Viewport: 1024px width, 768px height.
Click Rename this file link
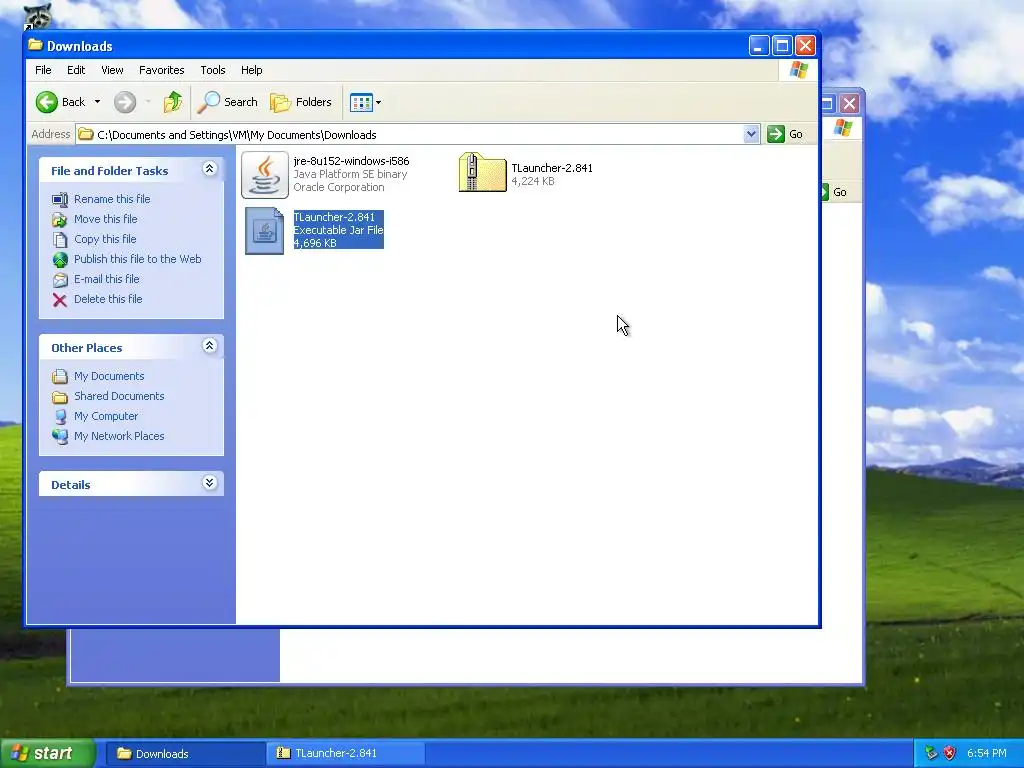pos(112,199)
